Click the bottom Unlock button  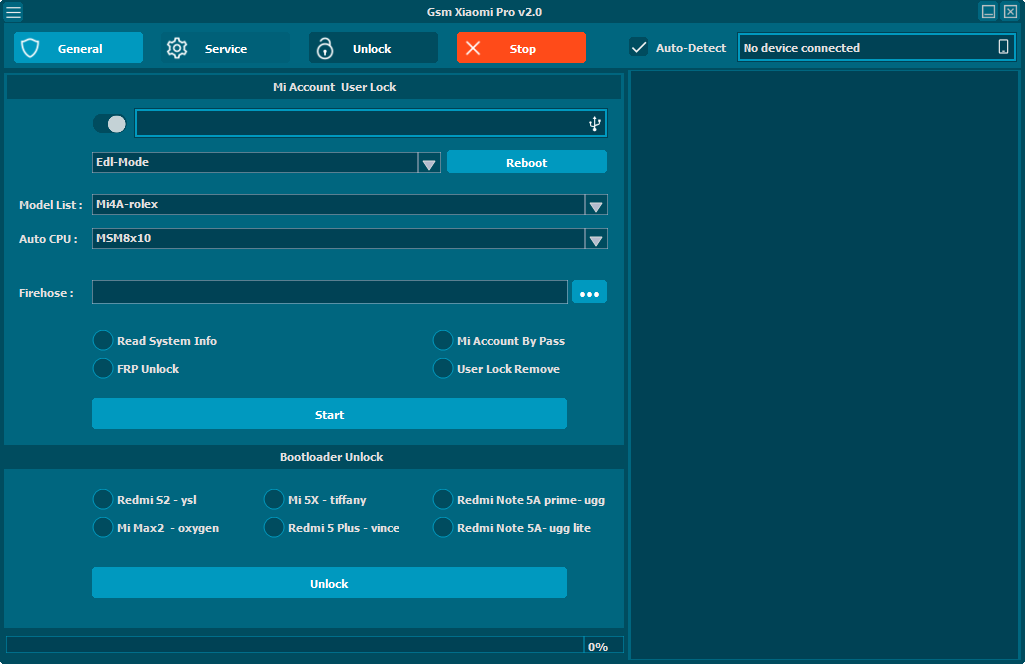coord(329,583)
